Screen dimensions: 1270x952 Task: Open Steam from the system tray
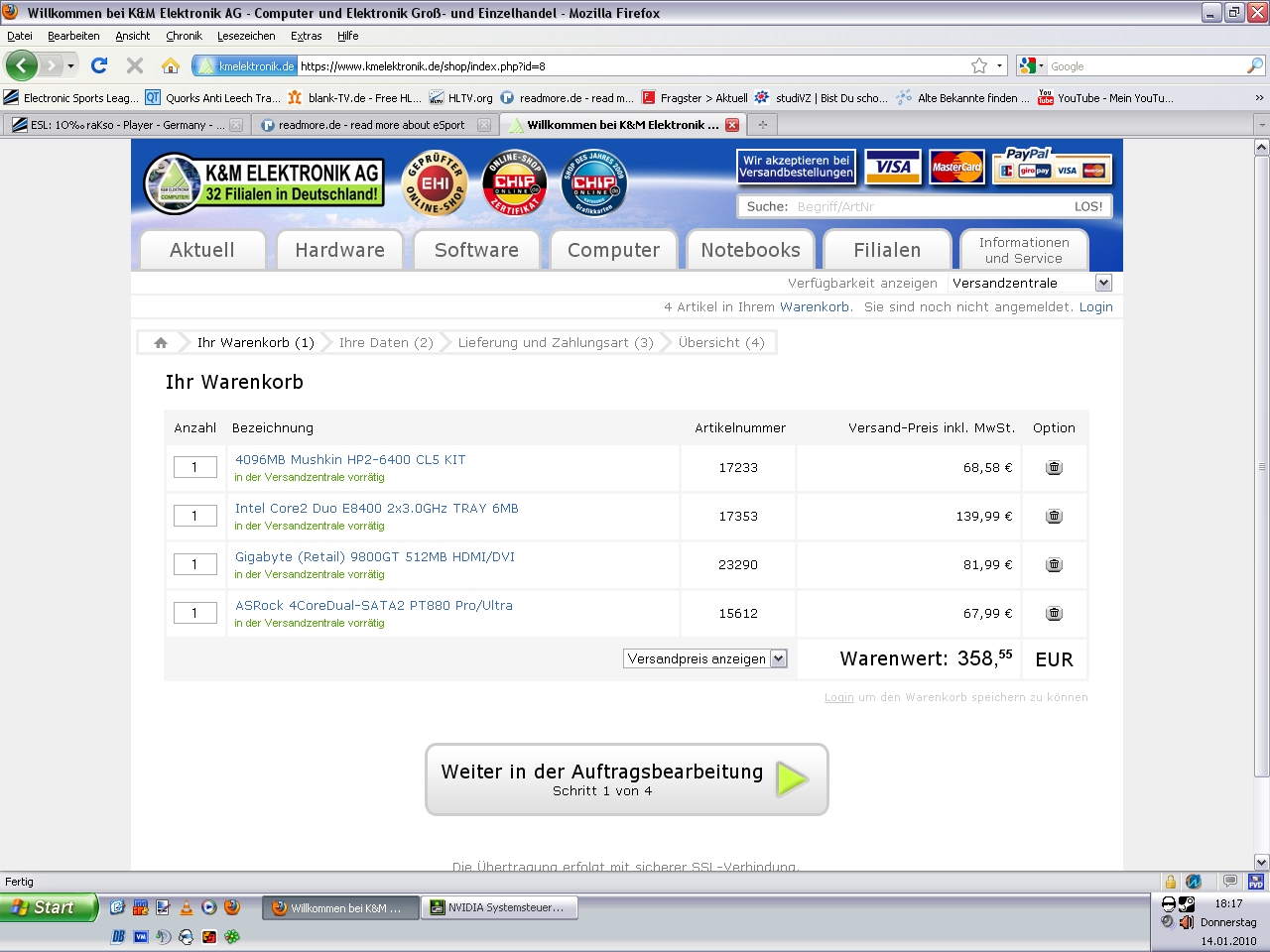point(1186,903)
